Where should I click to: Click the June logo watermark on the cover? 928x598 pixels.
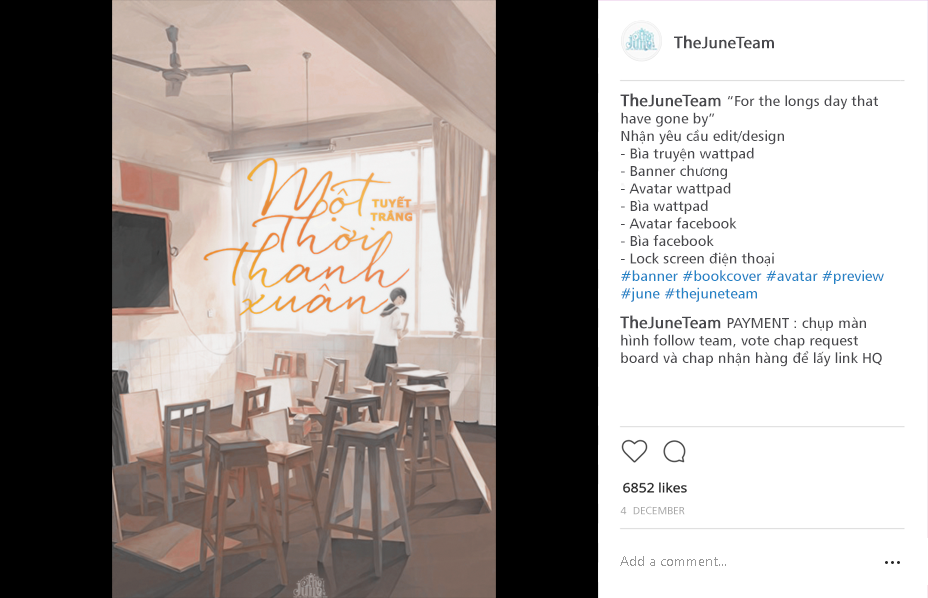(310, 586)
